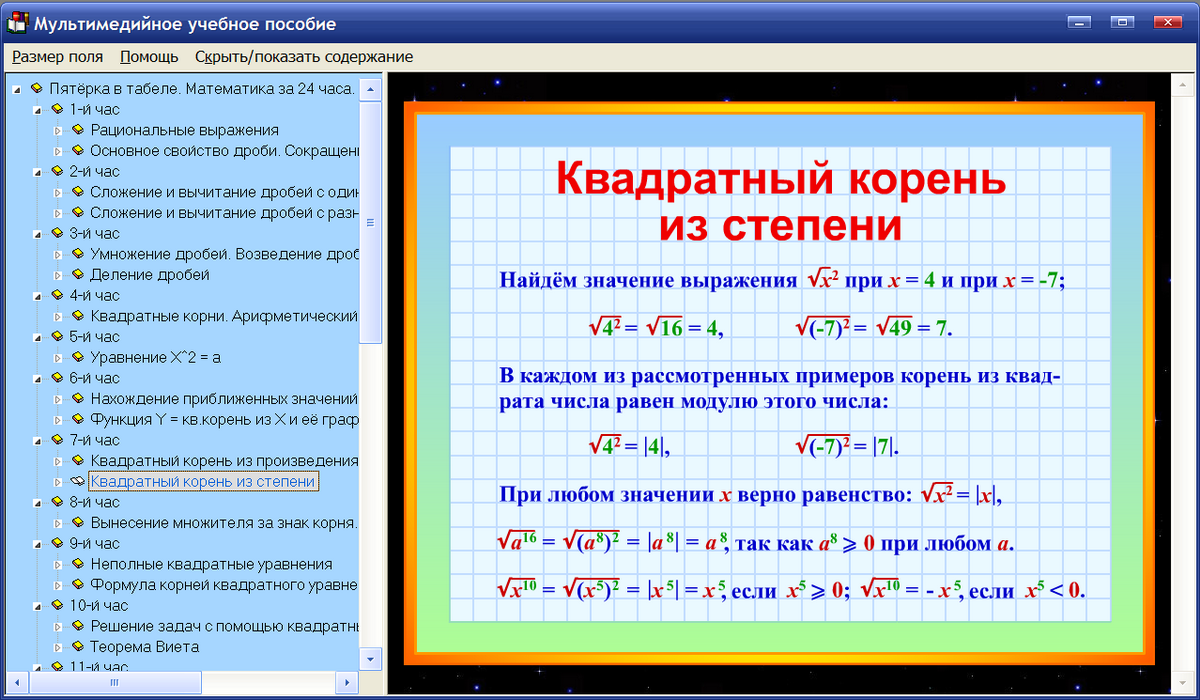Open the "Помощь" menu
The image size is (1200, 700).
click(x=147, y=57)
